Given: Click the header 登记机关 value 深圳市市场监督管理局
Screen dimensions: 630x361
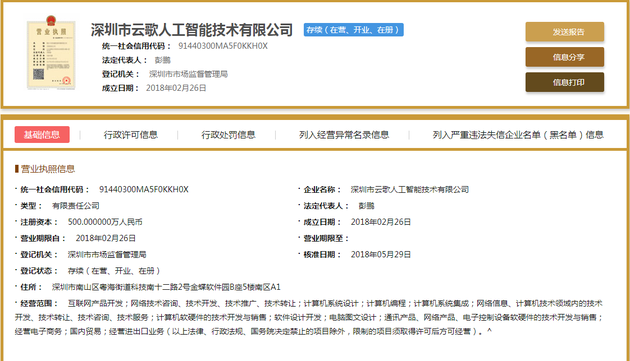Looking at the screenshot, I should click(x=188, y=74).
